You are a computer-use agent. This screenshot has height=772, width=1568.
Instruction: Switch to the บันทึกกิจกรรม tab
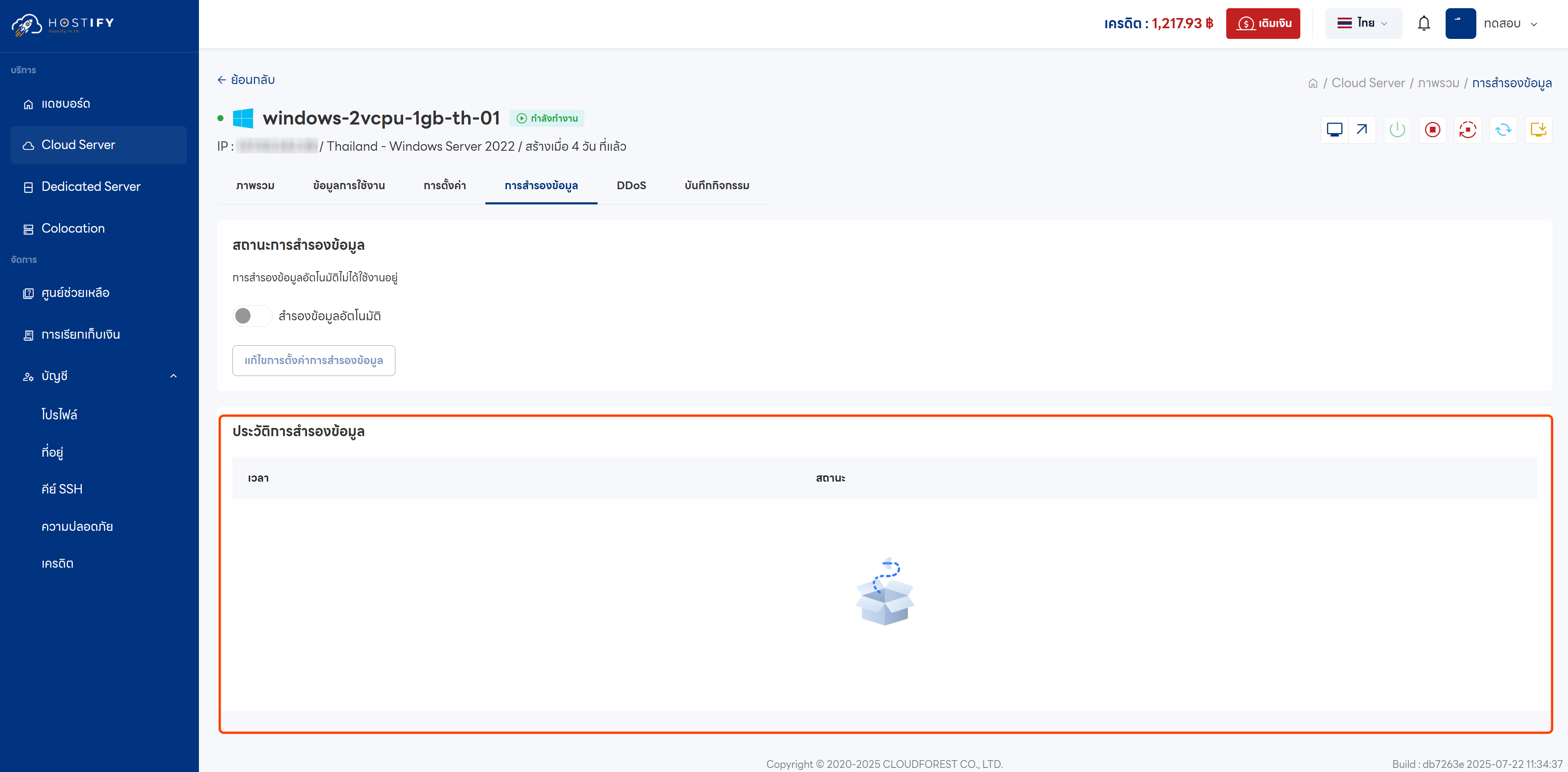[716, 185]
